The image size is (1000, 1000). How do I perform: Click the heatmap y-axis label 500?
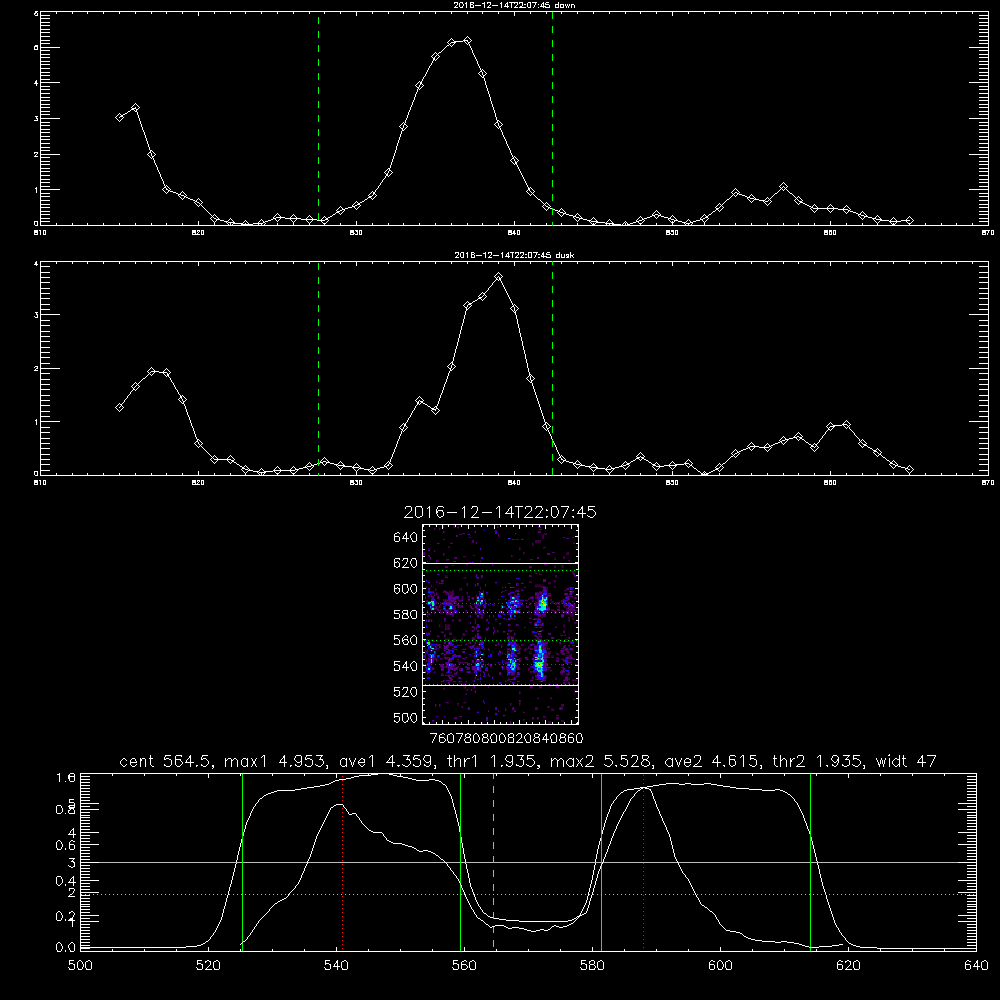tap(406, 717)
